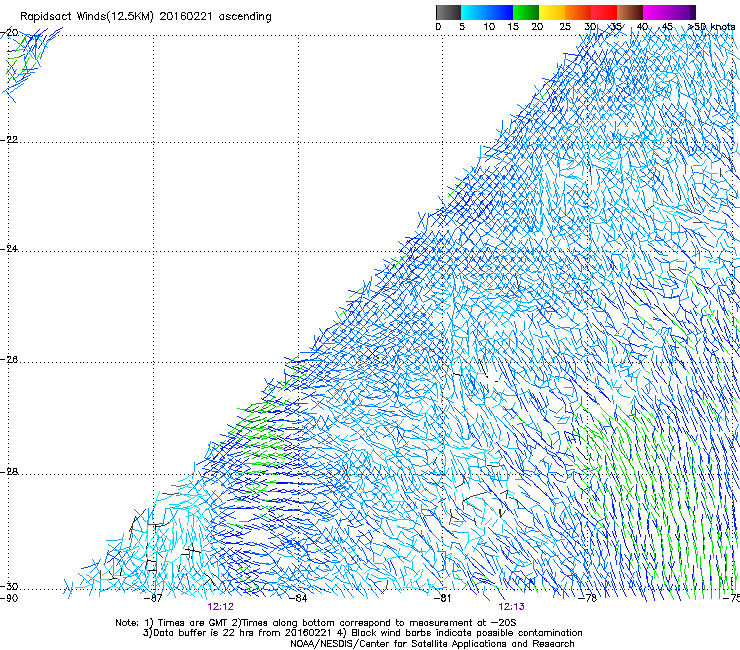Click the red 30-35 knots legend segment
This screenshot has height=650, width=740.
point(604,12)
